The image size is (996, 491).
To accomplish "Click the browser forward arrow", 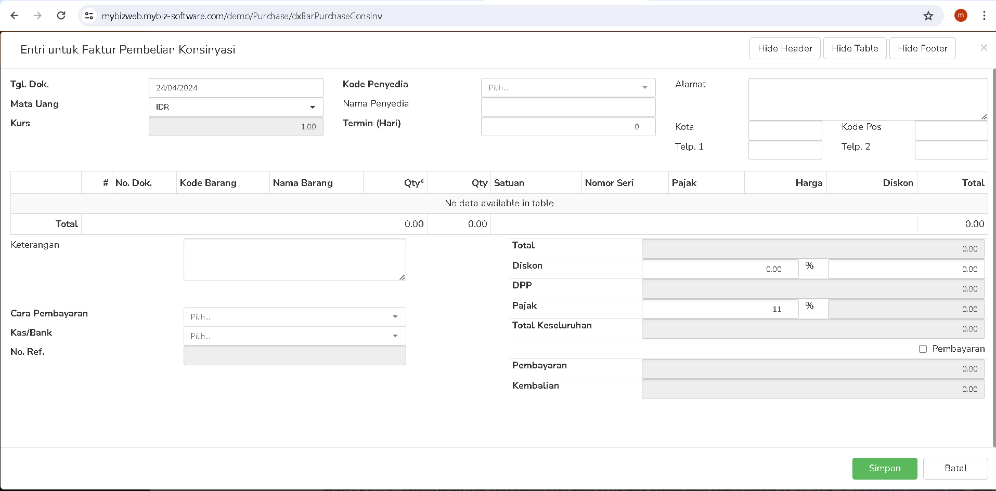I will (38, 15).
